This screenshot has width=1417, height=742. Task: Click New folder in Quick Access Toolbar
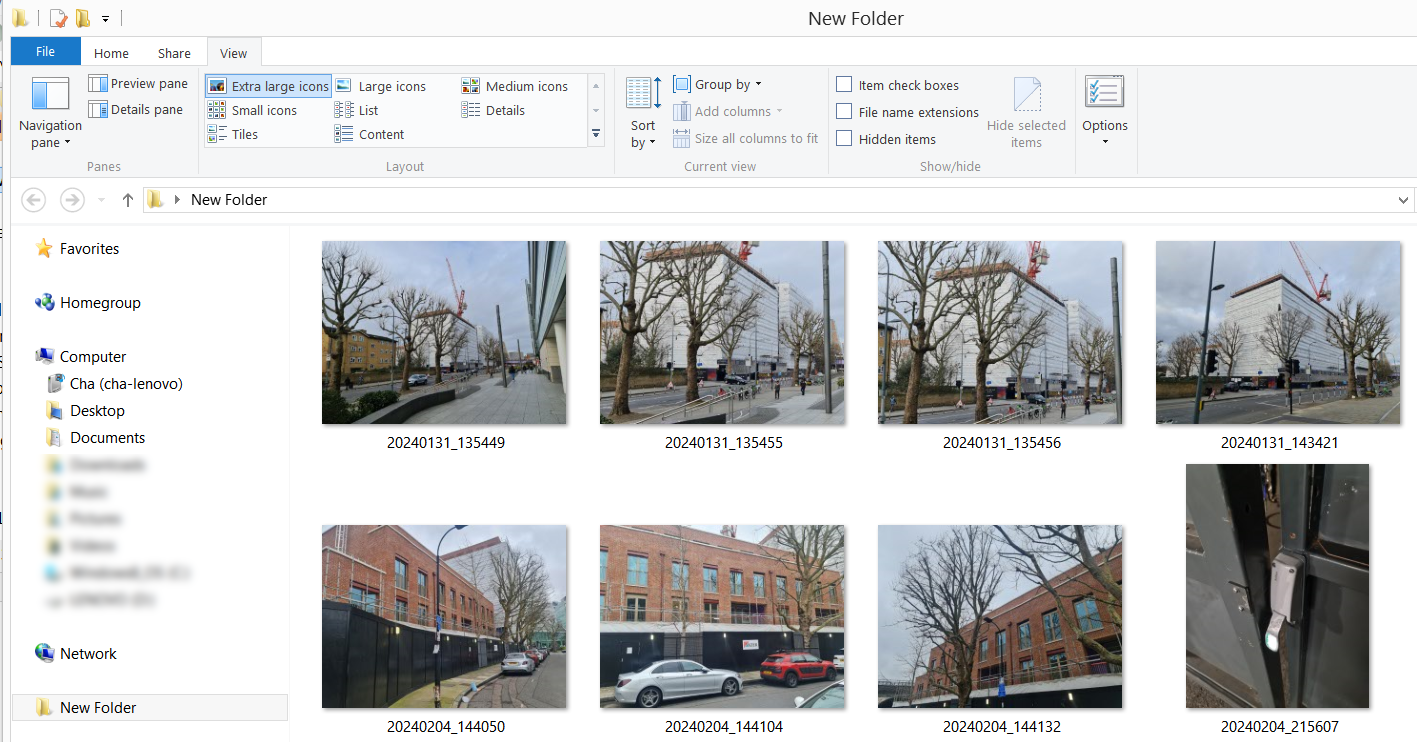click(83, 18)
